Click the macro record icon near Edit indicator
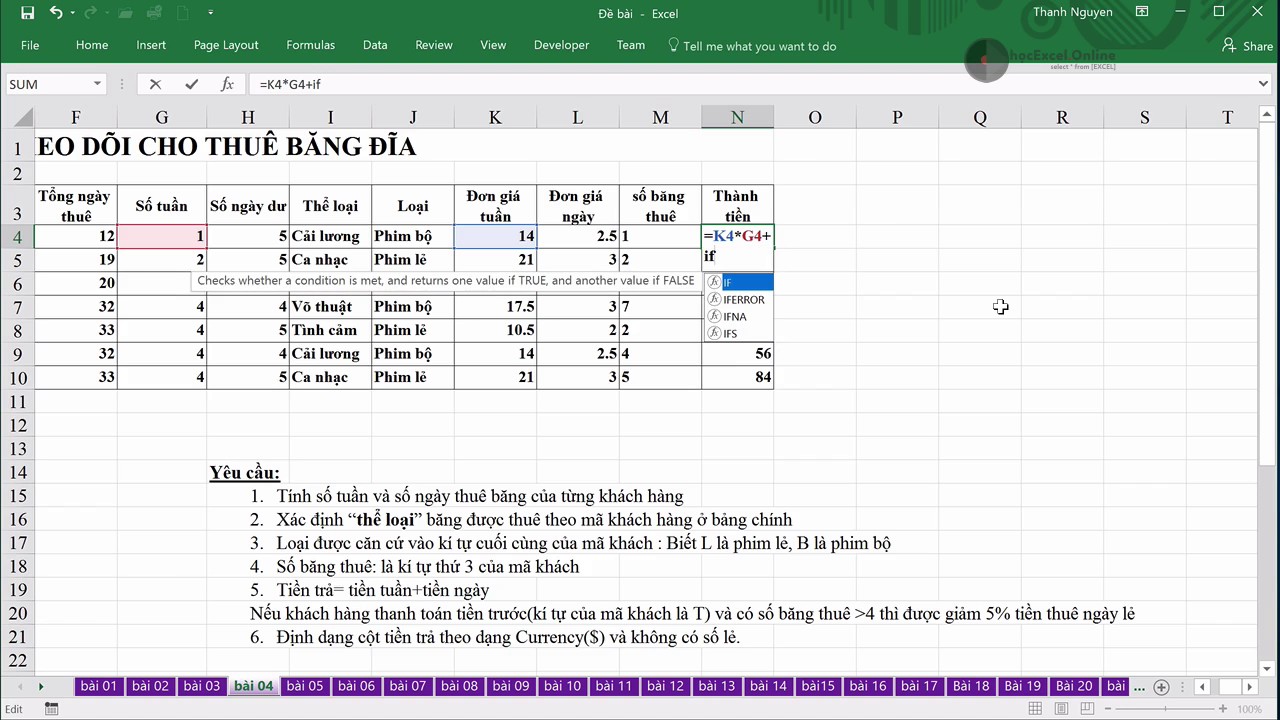The height and width of the screenshot is (720, 1280). (x=50, y=708)
